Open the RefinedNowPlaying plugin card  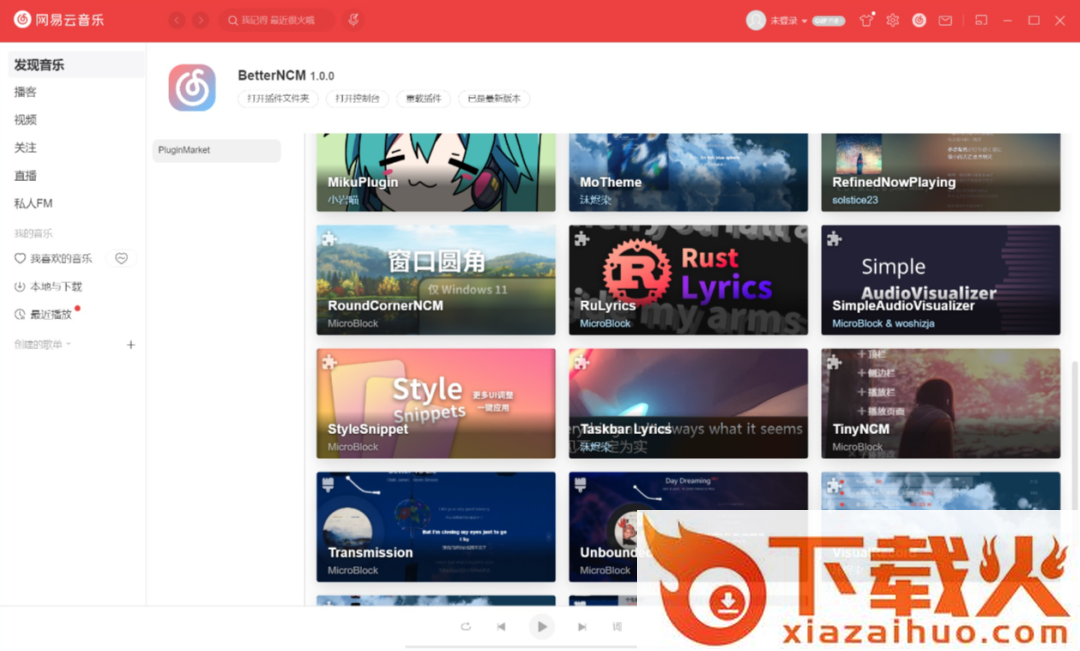[940, 172]
